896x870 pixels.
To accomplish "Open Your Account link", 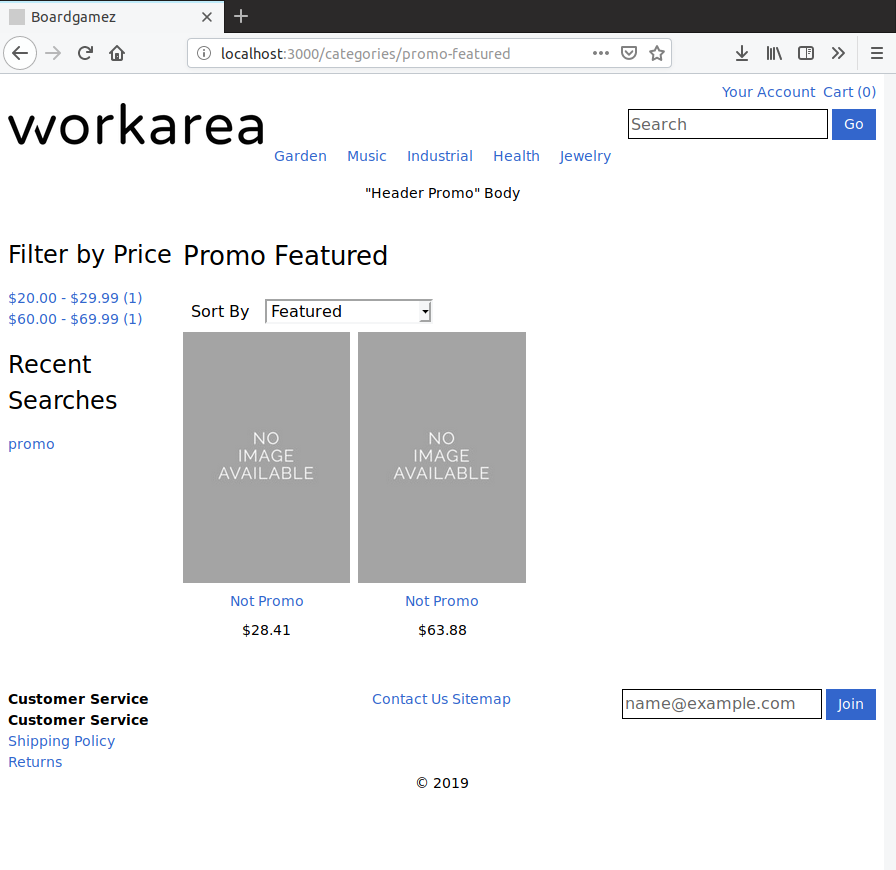I will [x=768, y=92].
